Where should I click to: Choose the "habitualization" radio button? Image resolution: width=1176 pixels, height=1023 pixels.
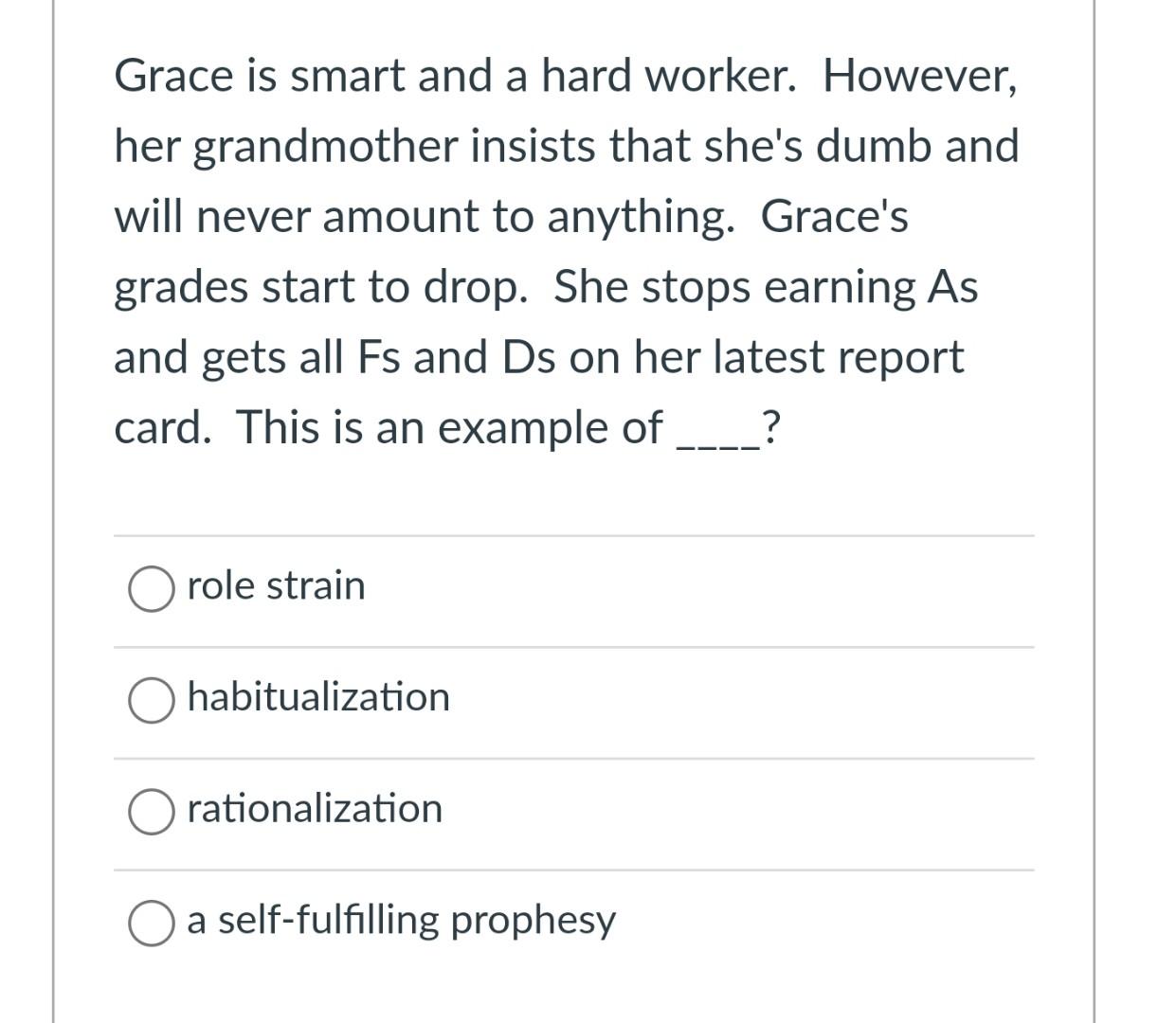click(x=152, y=701)
